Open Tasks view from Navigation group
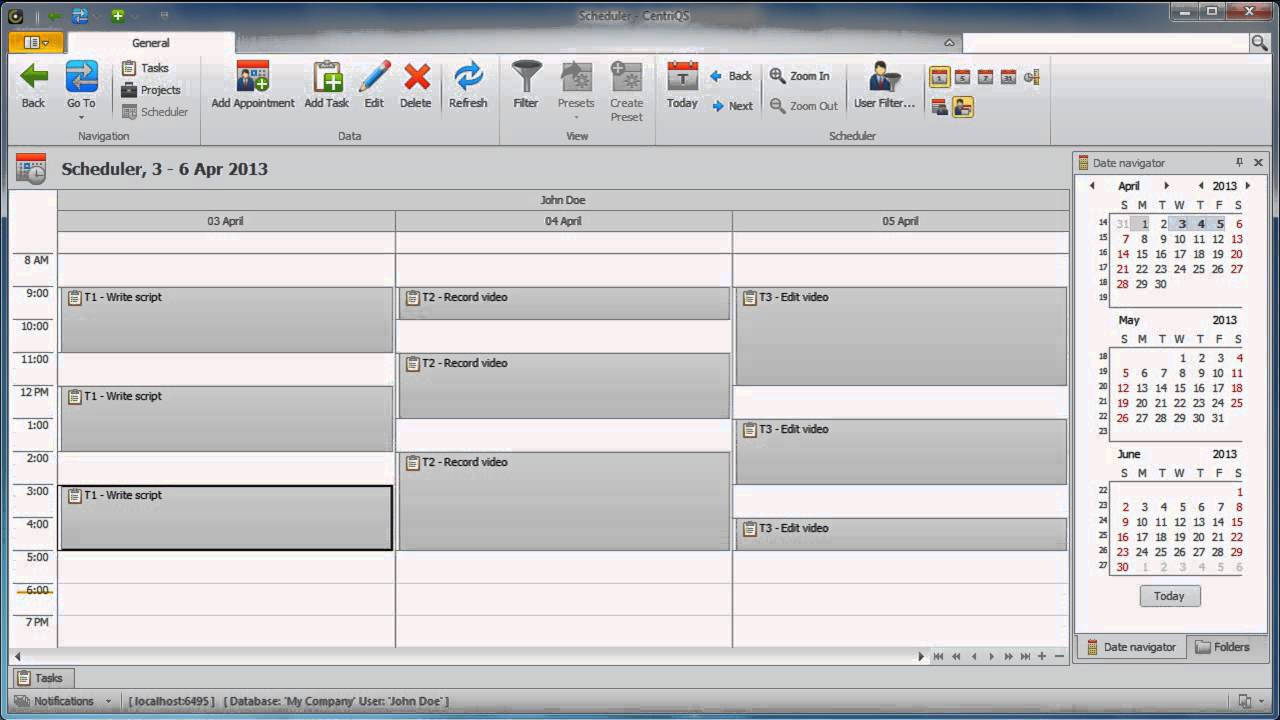1280x720 pixels. click(x=145, y=68)
